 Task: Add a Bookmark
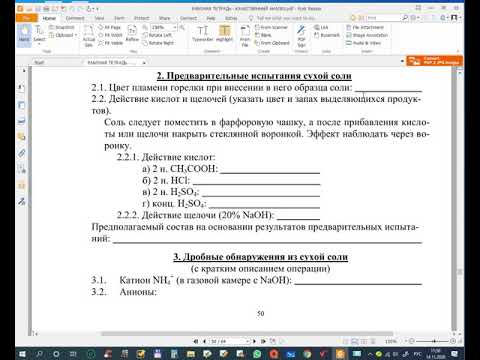[327, 35]
